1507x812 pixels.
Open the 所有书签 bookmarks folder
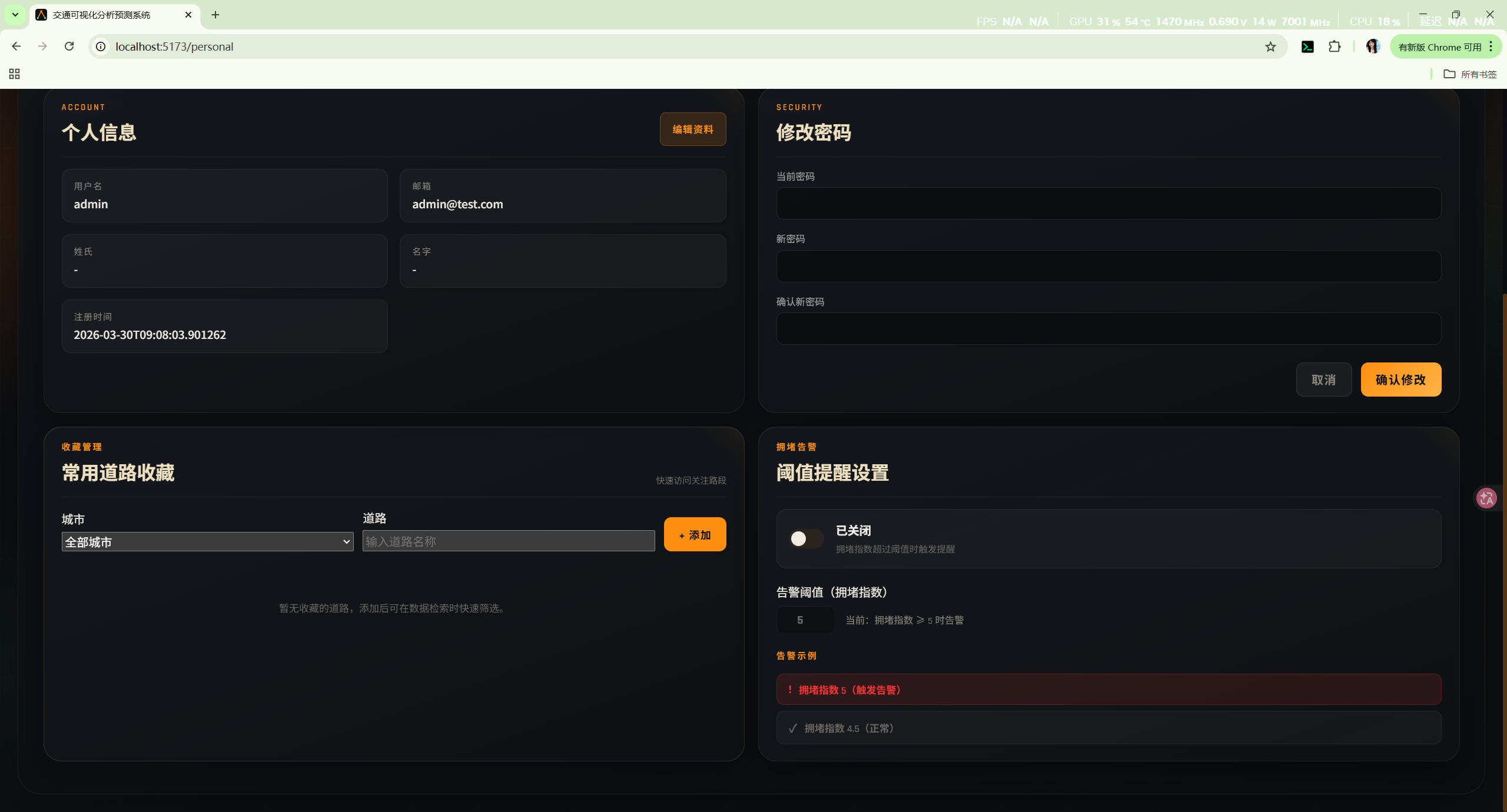(x=1471, y=74)
